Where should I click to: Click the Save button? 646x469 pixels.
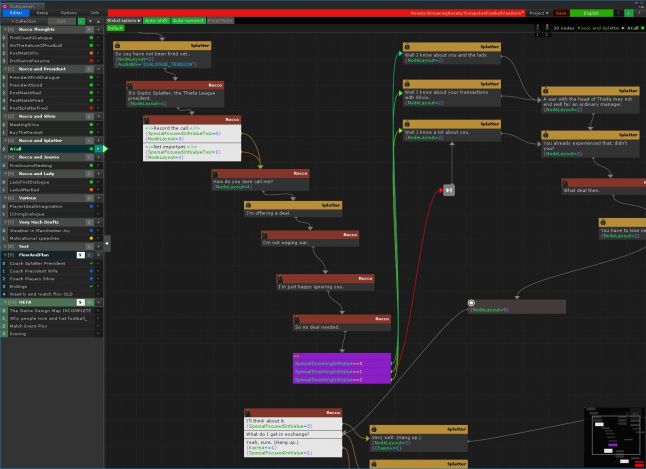tap(562, 13)
